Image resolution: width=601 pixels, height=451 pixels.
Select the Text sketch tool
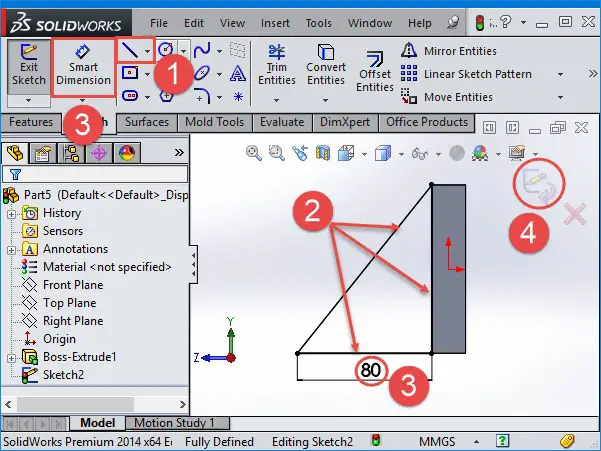click(238, 73)
